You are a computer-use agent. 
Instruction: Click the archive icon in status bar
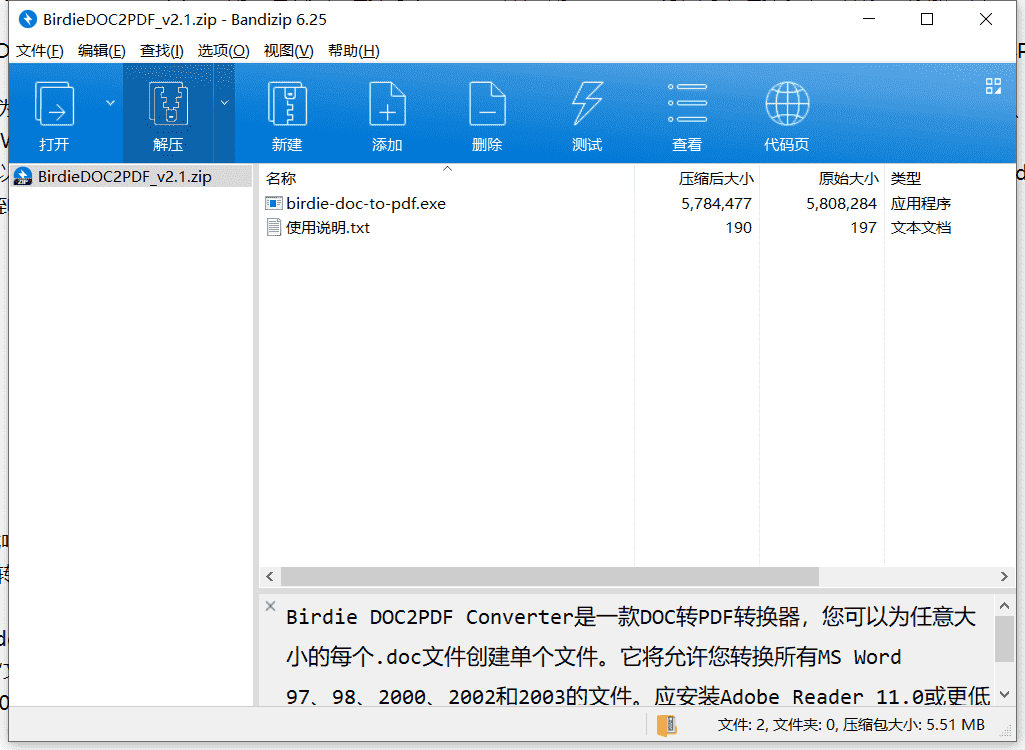pos(666,724)
